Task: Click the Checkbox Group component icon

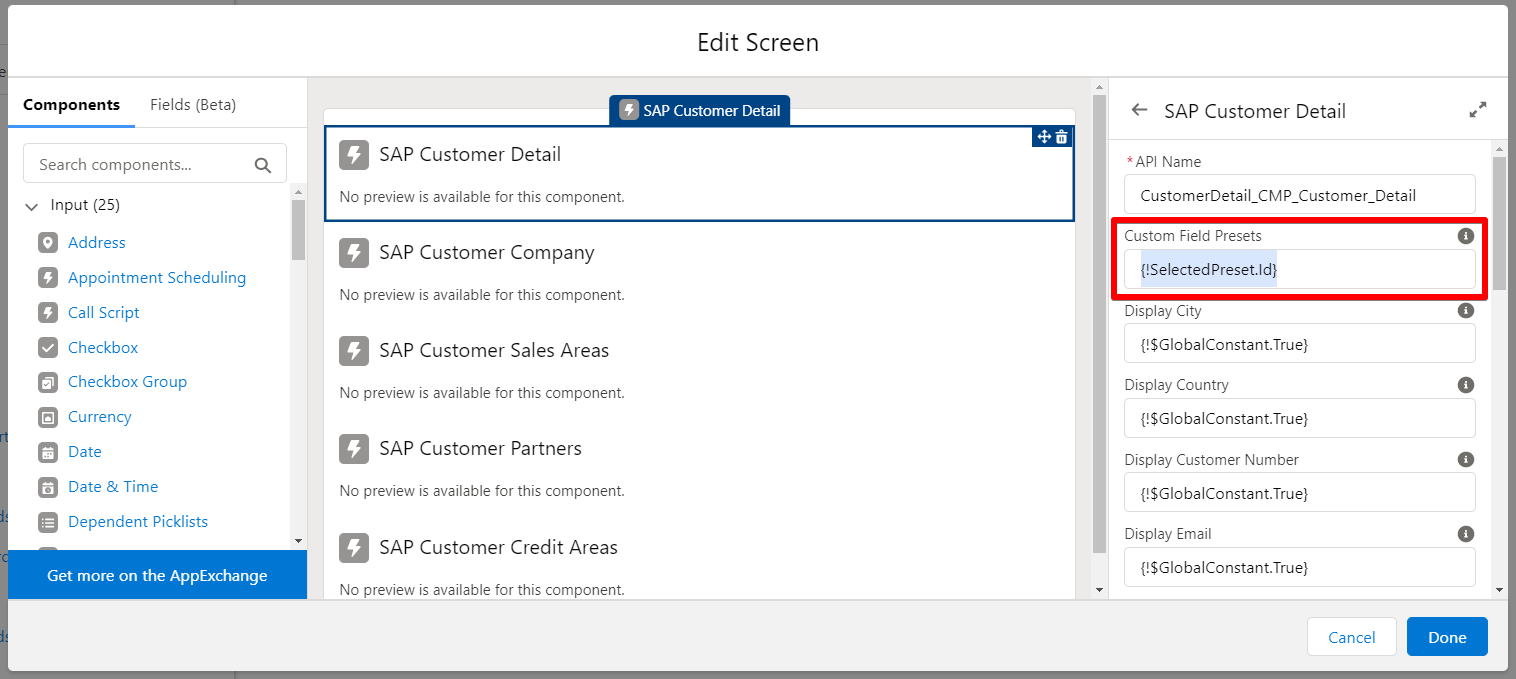Action: click(x=48, y=382)
